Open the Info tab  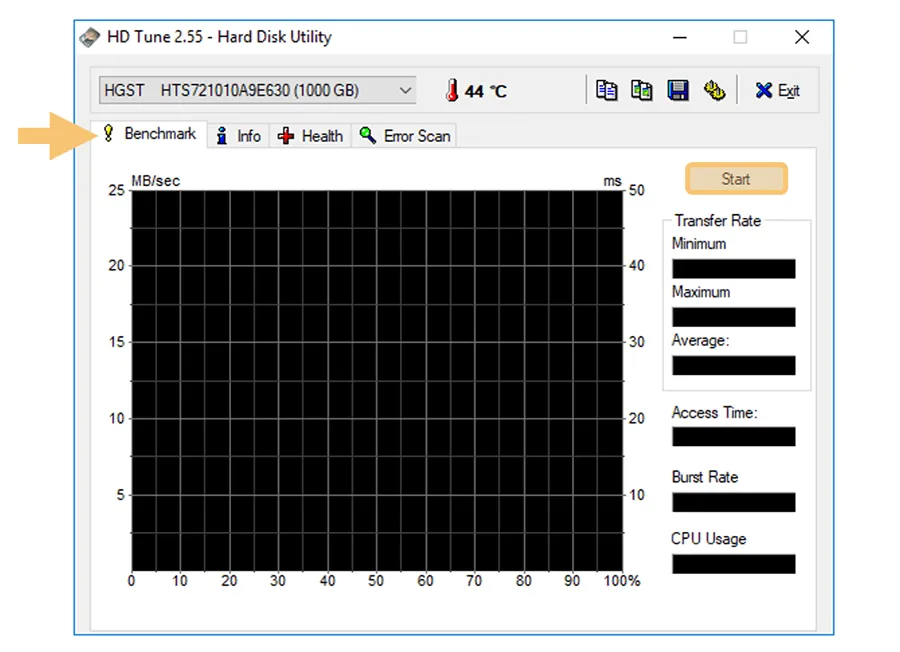pos(238,136)
